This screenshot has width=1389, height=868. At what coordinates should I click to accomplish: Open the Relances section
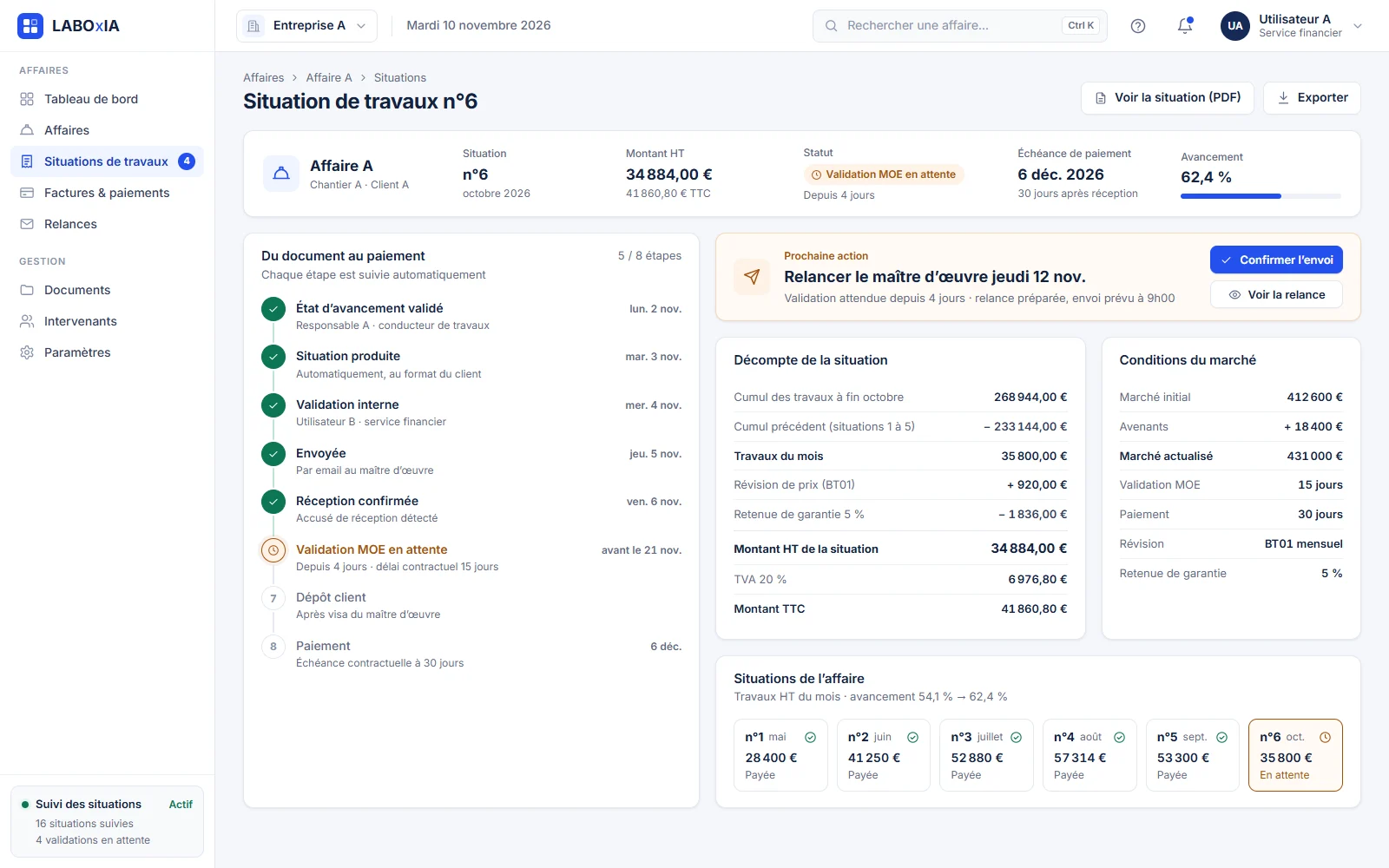click(x=107, y=224)
